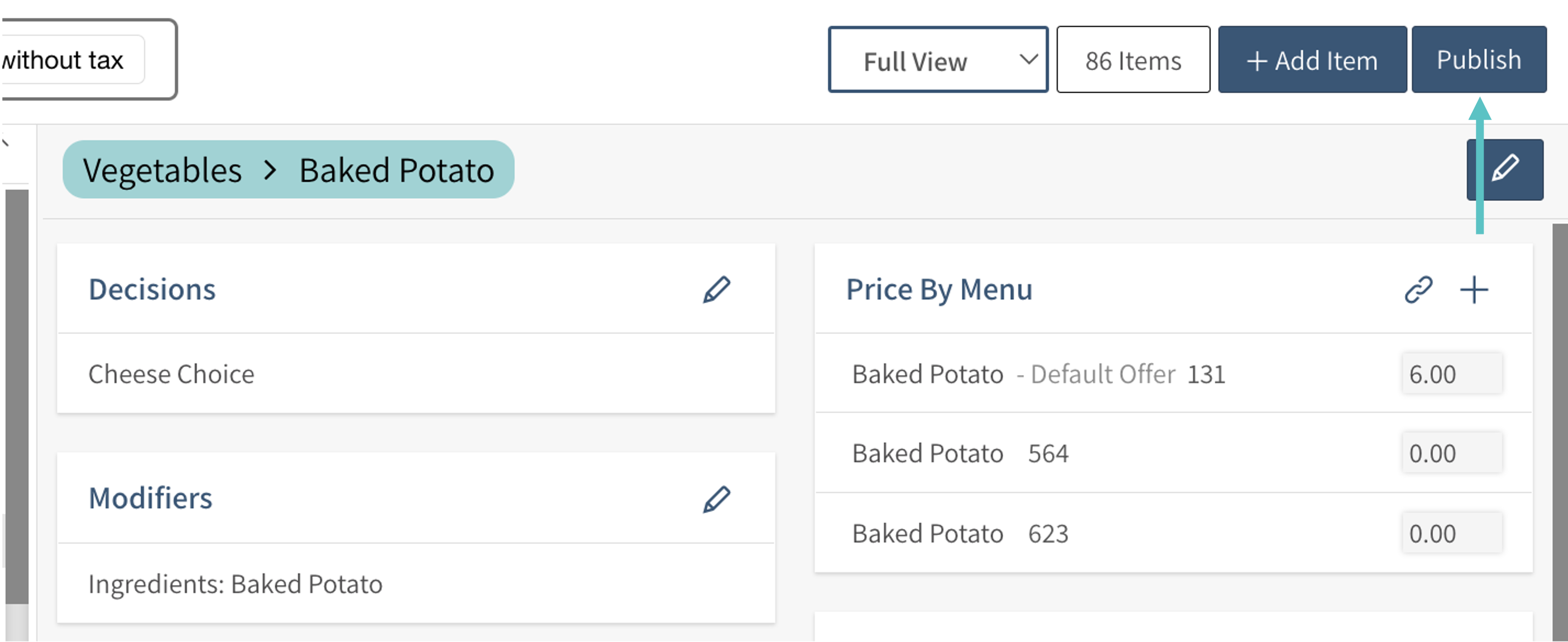Select the Baked Potato breadcrumb
This screenshot has height=642, width=1568.
396,170
